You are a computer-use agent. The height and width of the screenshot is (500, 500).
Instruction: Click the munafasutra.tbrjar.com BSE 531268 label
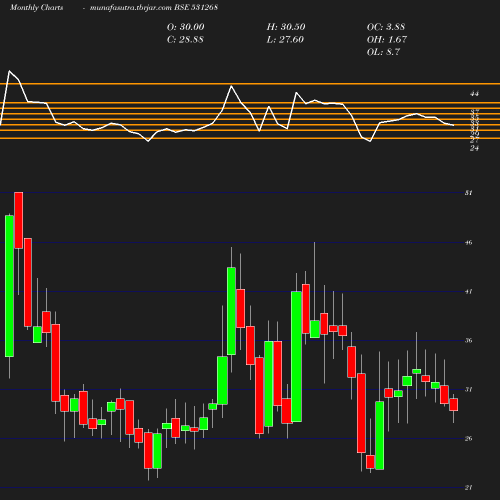click(154, 7)
